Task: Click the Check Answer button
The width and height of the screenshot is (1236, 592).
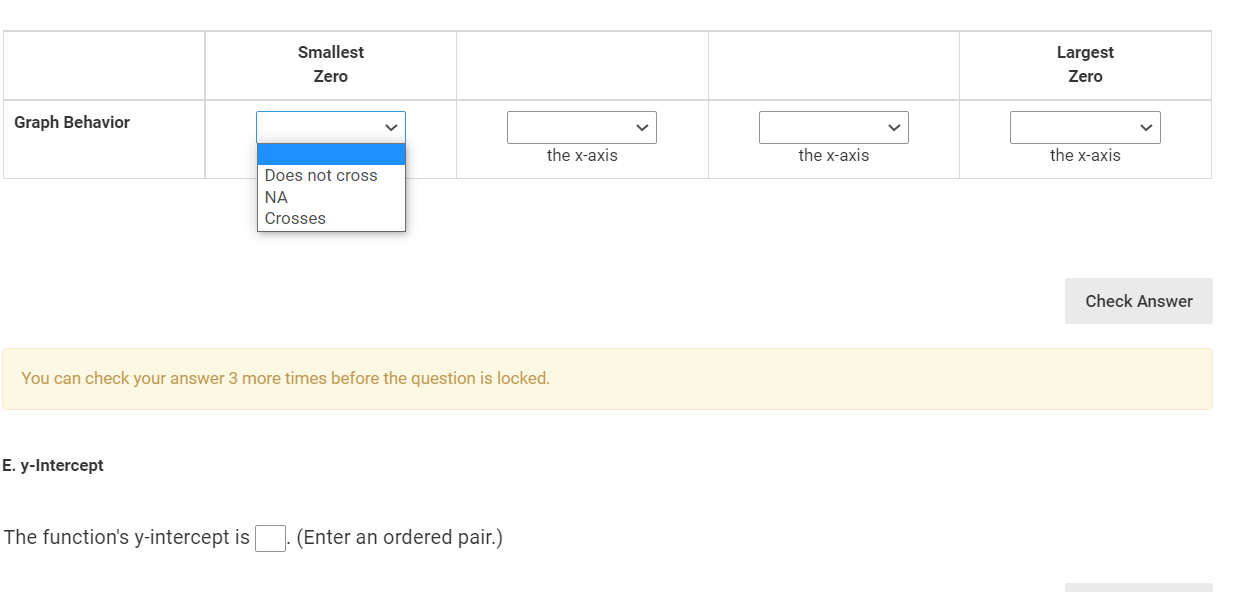Action: click(x=1138, y=300)
